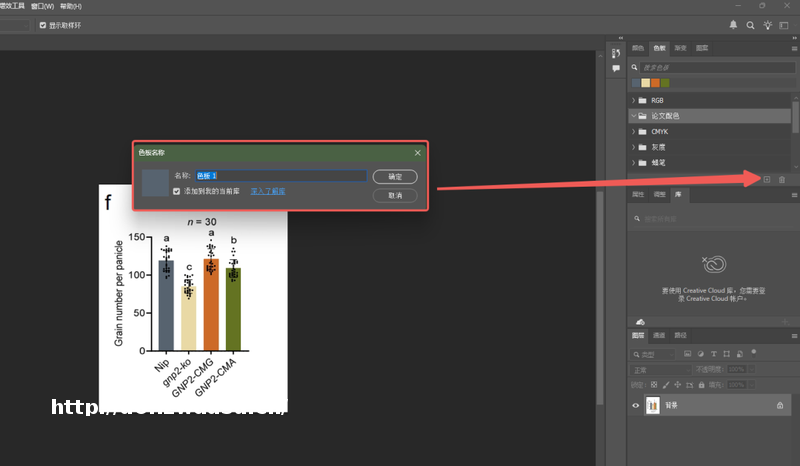The width and height of the screenshot is (800, 466).
Task: Click the 取消 button in dialog
Action: pyautogui.click(x=395, y=195)
